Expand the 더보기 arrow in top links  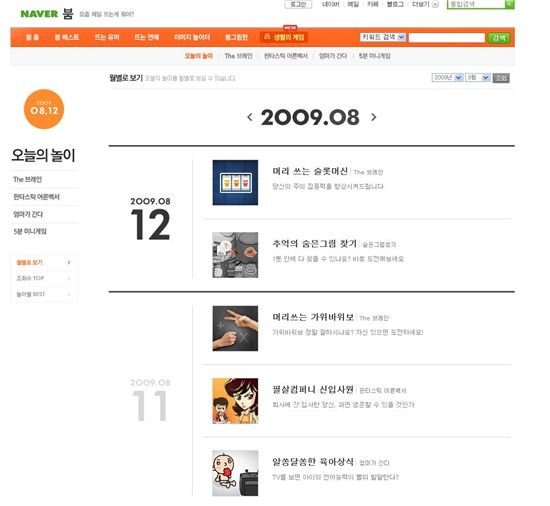coord(435,4)
